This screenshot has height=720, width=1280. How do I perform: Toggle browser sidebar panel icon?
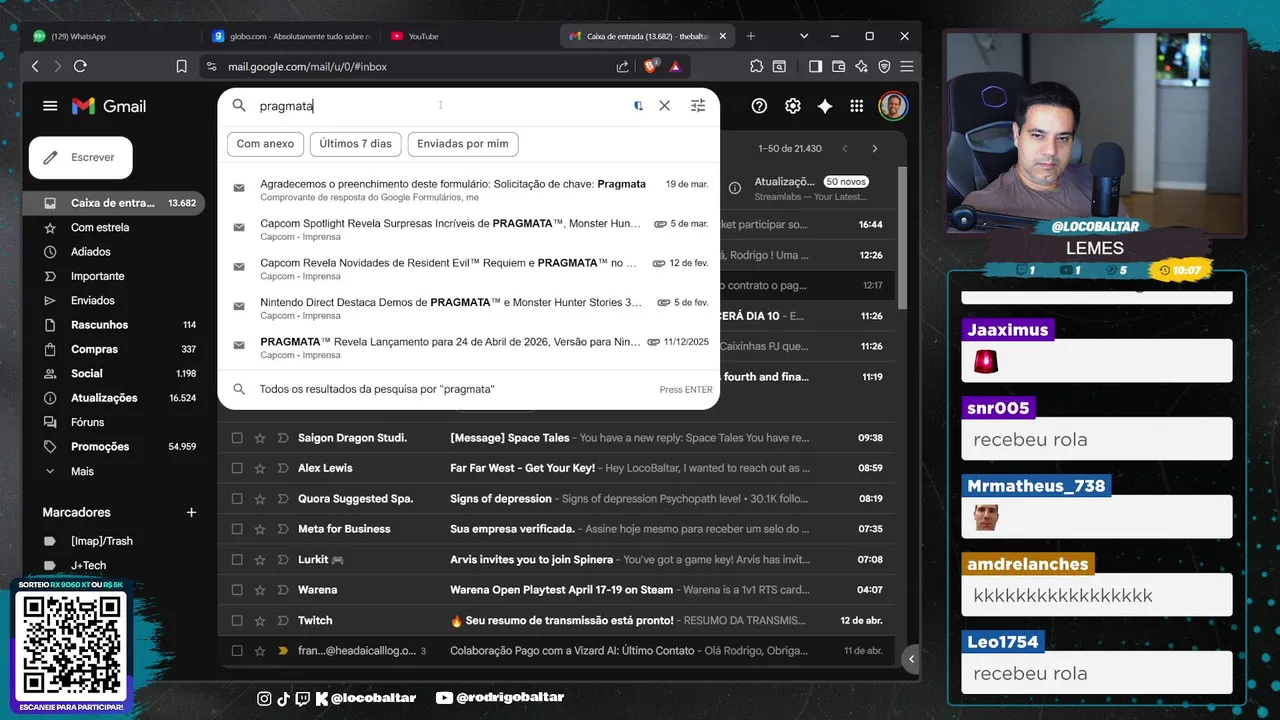815,66
